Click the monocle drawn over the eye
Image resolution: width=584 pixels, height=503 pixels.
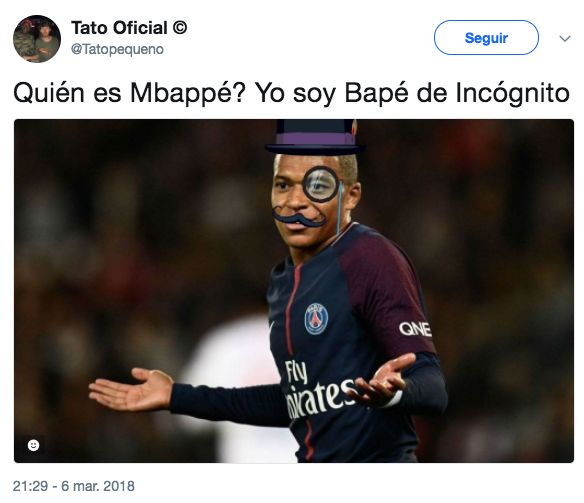(321, 184)
